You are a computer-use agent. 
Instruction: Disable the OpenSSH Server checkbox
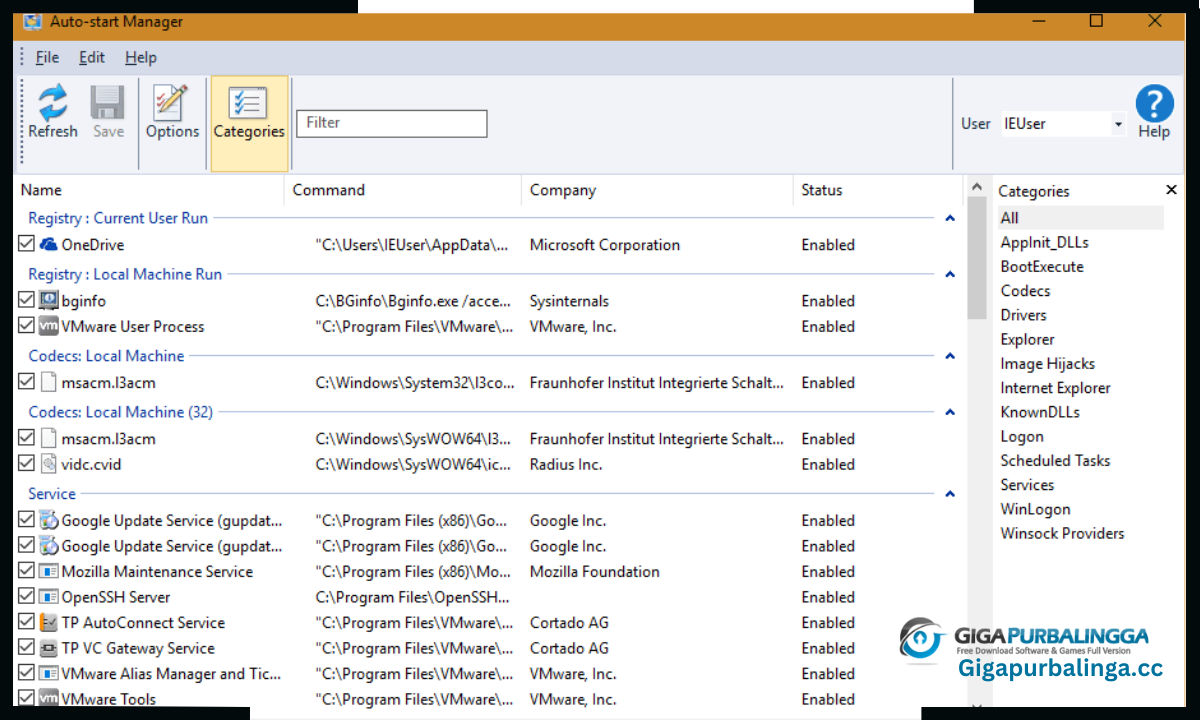click(27, 597)
